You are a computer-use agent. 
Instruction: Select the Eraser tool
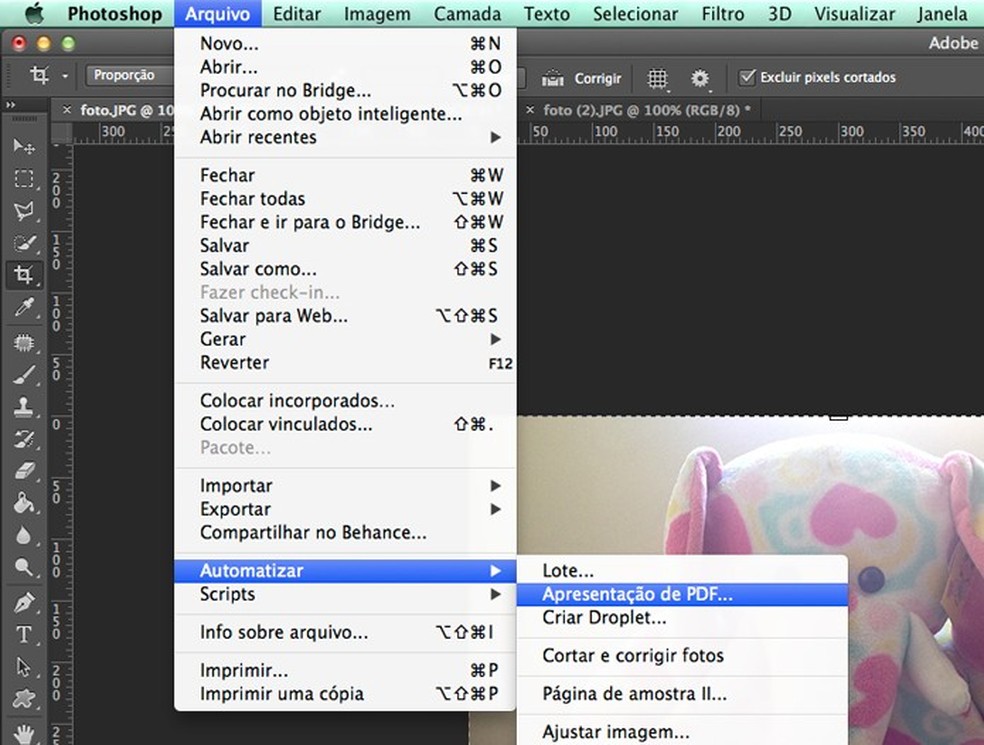point(24,471)
